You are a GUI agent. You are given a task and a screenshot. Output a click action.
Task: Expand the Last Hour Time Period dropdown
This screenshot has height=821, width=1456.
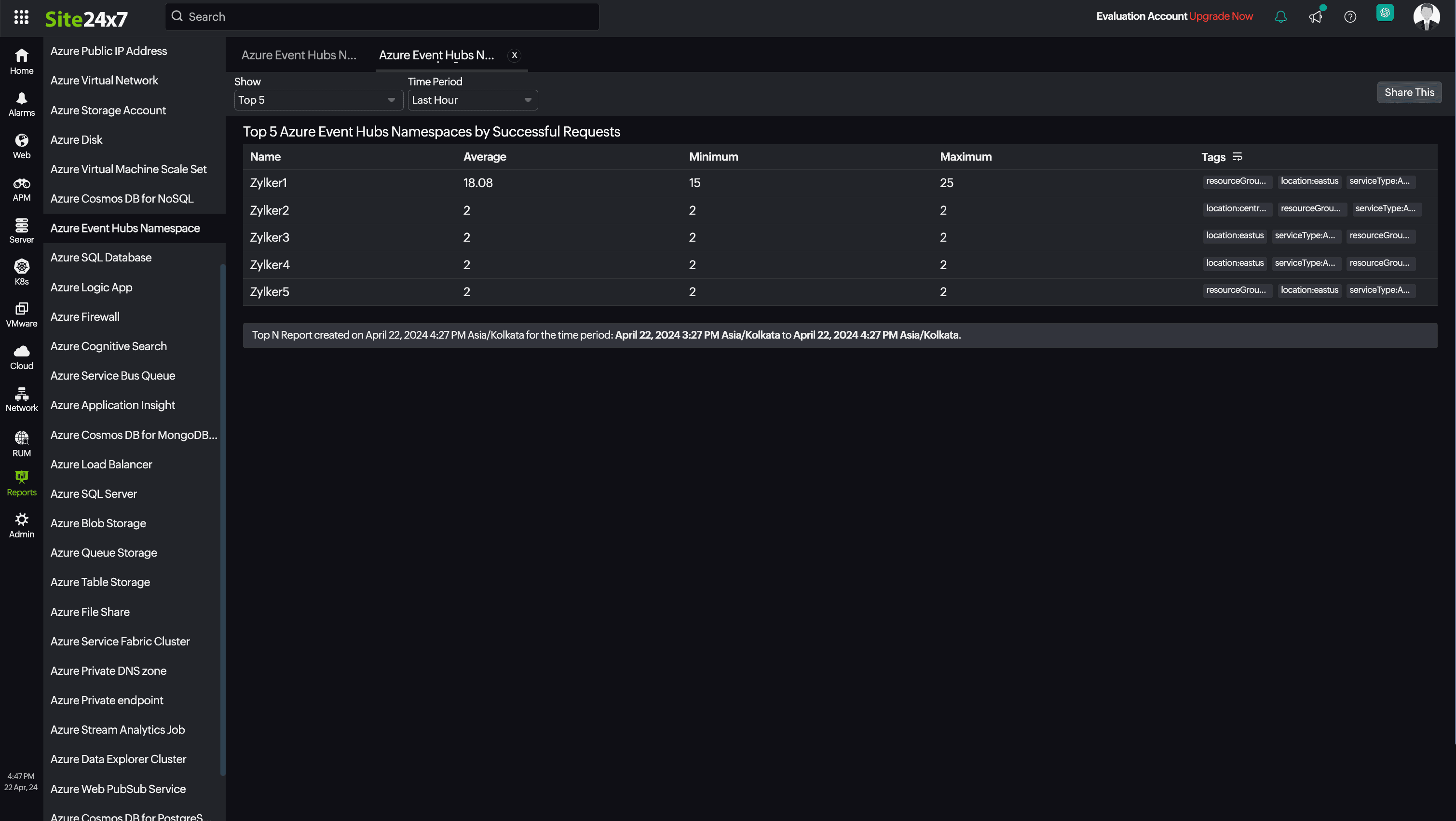tap(472, 99)
